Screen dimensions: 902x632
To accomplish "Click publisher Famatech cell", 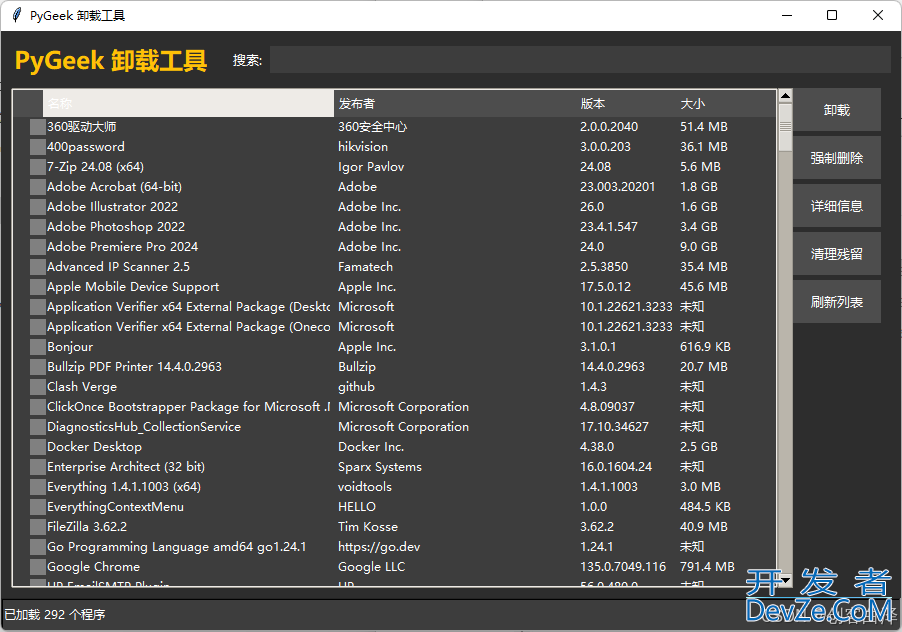I will pos(366,267).
